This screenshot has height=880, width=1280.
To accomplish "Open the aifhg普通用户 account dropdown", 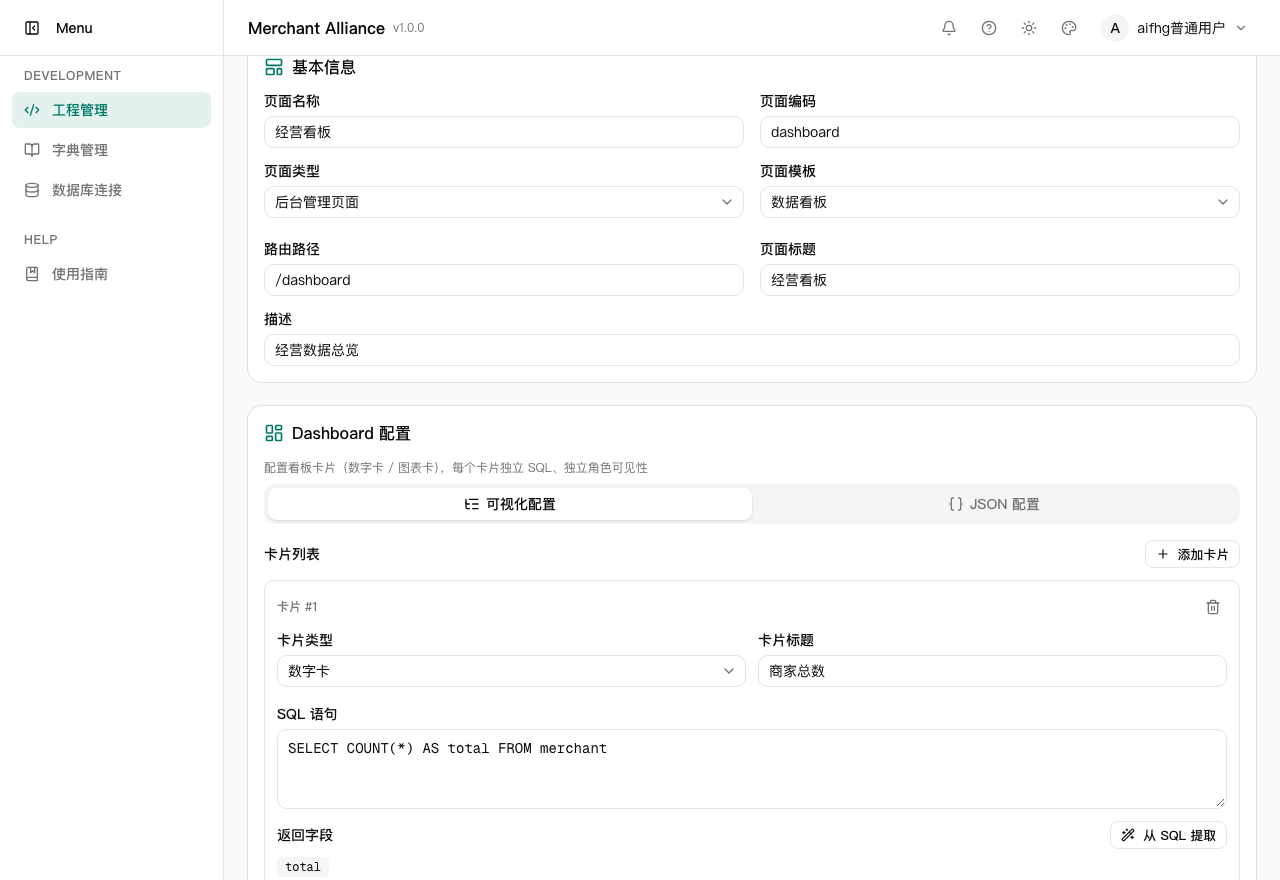I will [1175, 28].
